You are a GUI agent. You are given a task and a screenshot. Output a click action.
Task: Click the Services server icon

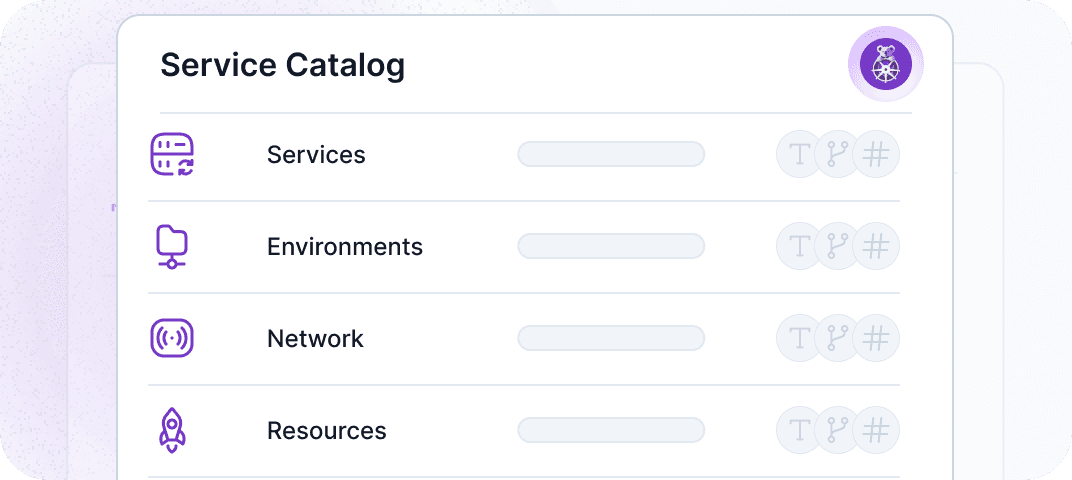coord(172,155)
